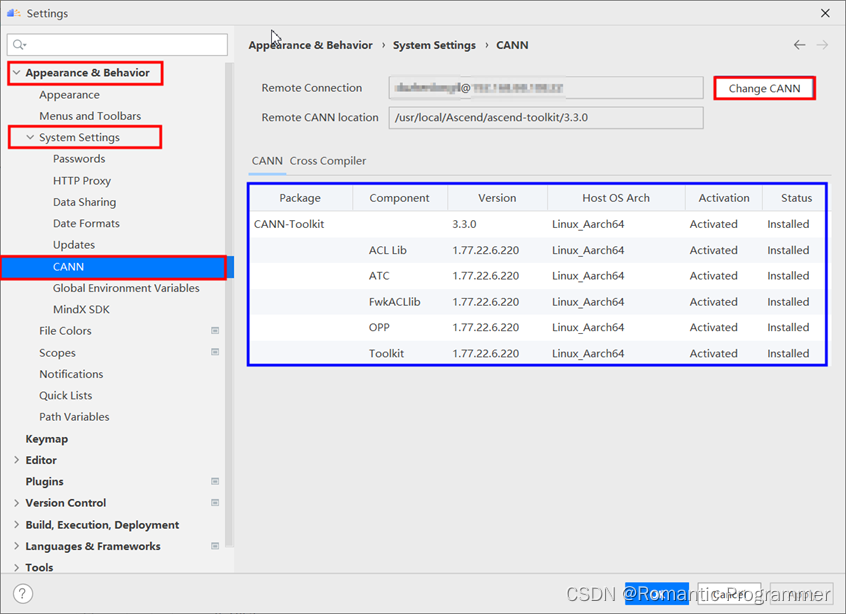Switch to the CANN tab
This screenshot has width=846, height=614.
pos(267,161)
